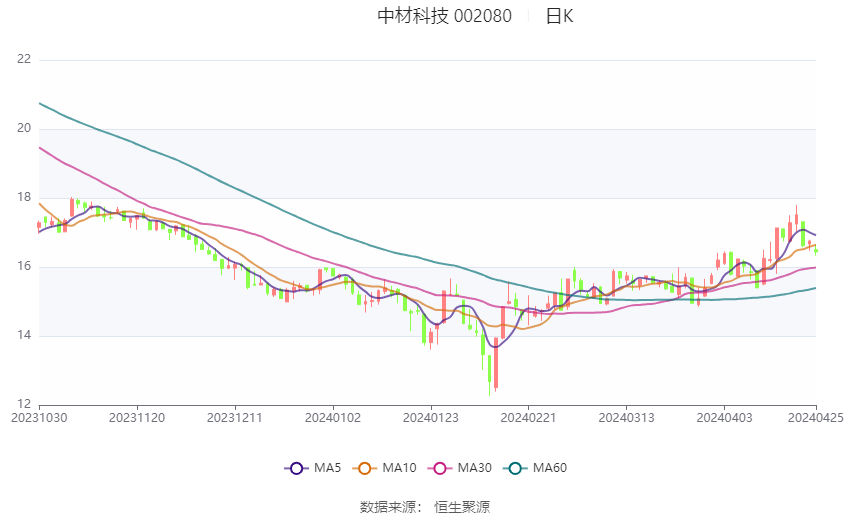Click x-axis date label 20231120
850x517 pixels.
(137, 418)
